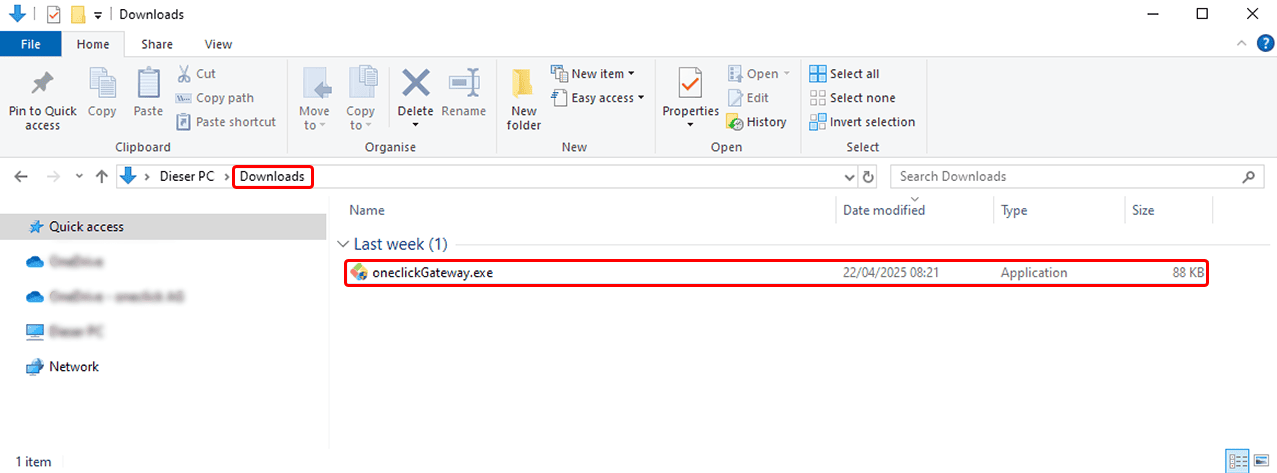1277x473 pixels.
Task: Open Properties via checkmark icon
Action: pyautogui.click(x=690, y=83)
